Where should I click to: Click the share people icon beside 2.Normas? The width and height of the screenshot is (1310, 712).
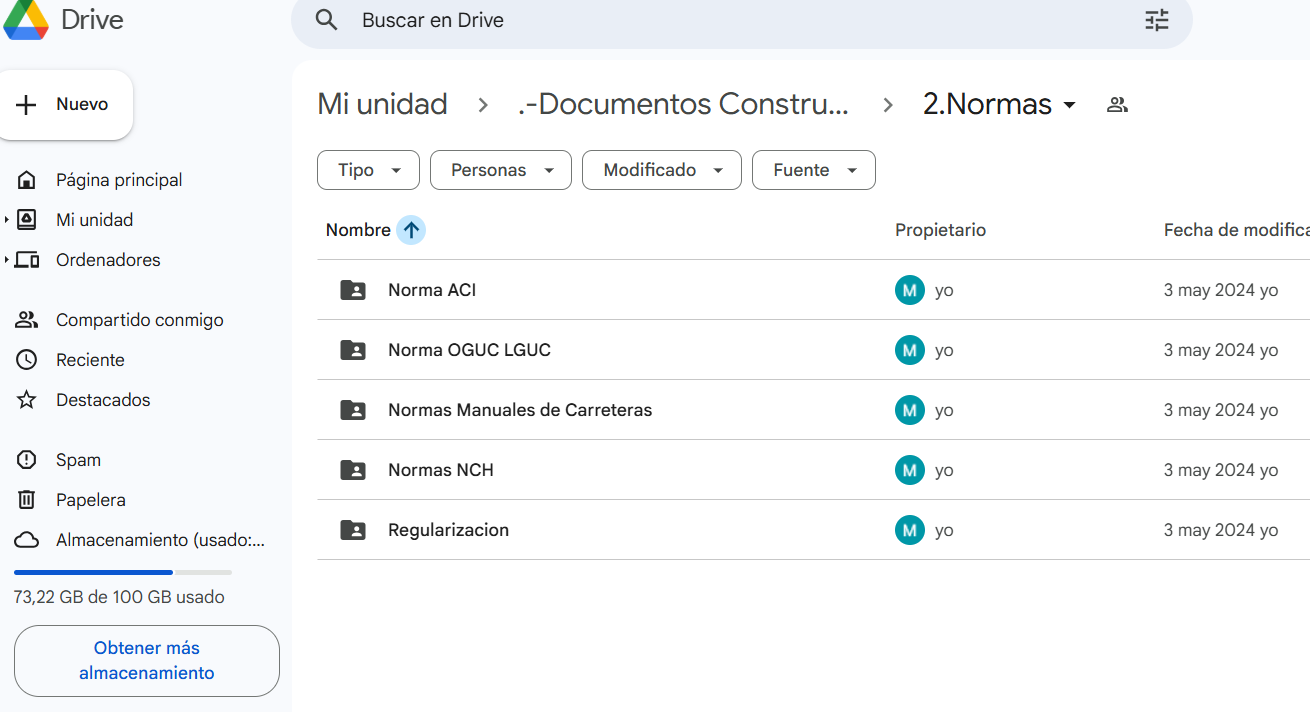pos(1117,104)
